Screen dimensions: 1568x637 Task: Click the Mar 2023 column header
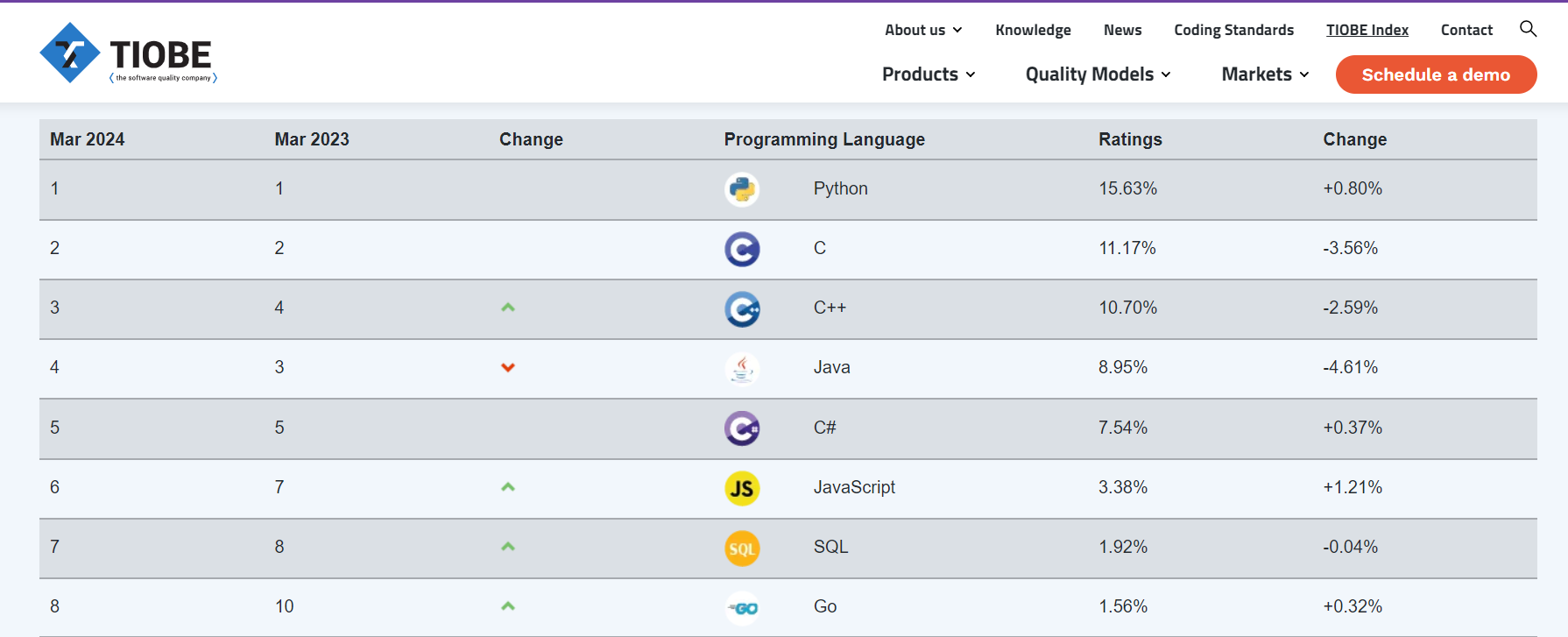[312, 139]
